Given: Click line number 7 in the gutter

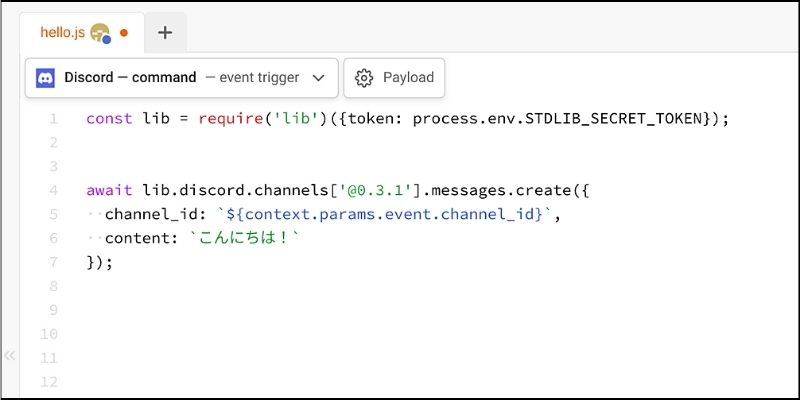Looking at the screenshot, I should 54,262.
